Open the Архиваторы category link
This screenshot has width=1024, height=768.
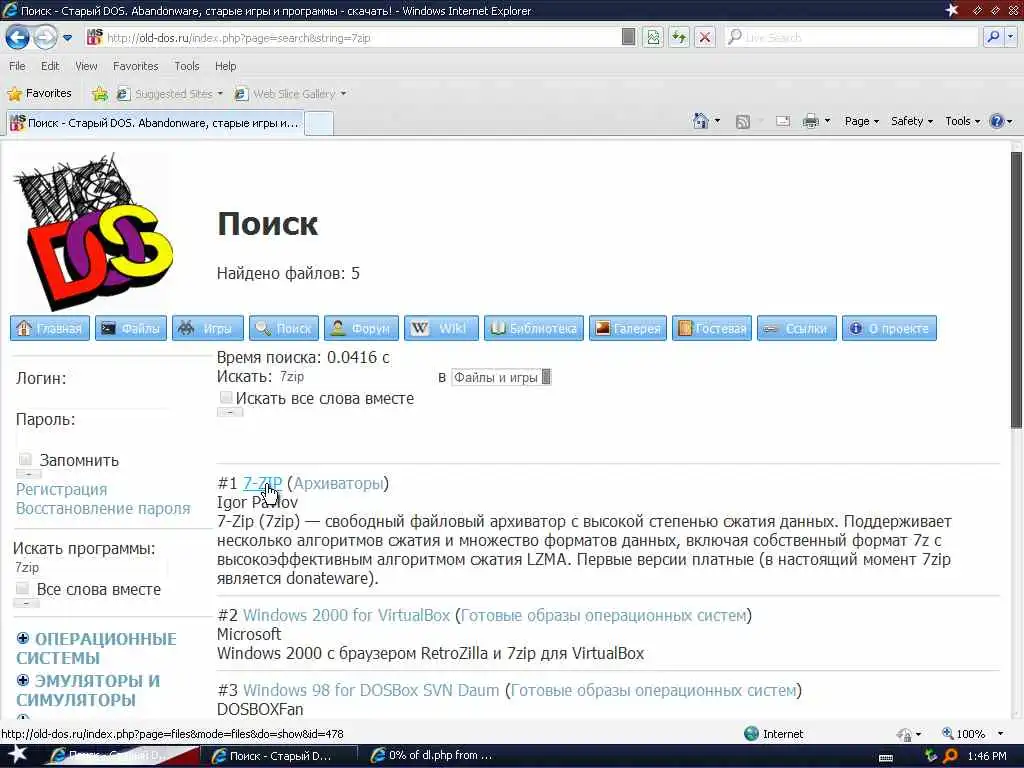338,483
